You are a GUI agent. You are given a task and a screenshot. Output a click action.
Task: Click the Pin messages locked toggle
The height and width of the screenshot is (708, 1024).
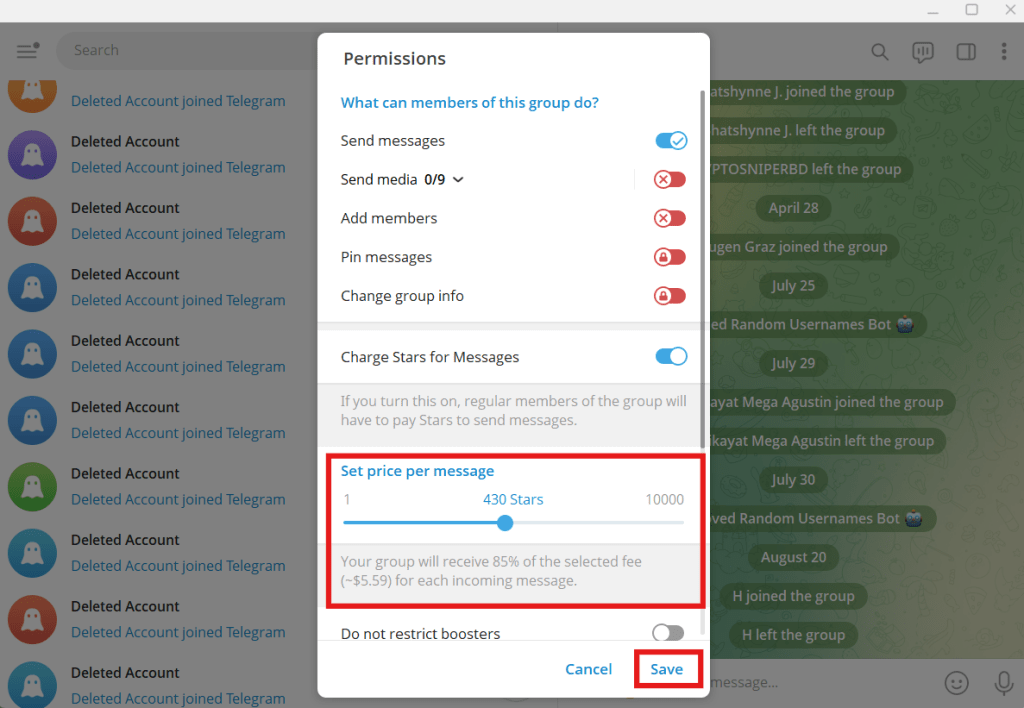pos(670,257)
